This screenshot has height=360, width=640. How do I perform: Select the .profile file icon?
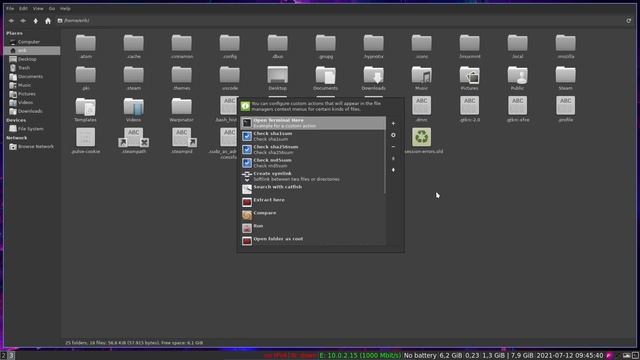pyautogui.click(x=566, y=106)
